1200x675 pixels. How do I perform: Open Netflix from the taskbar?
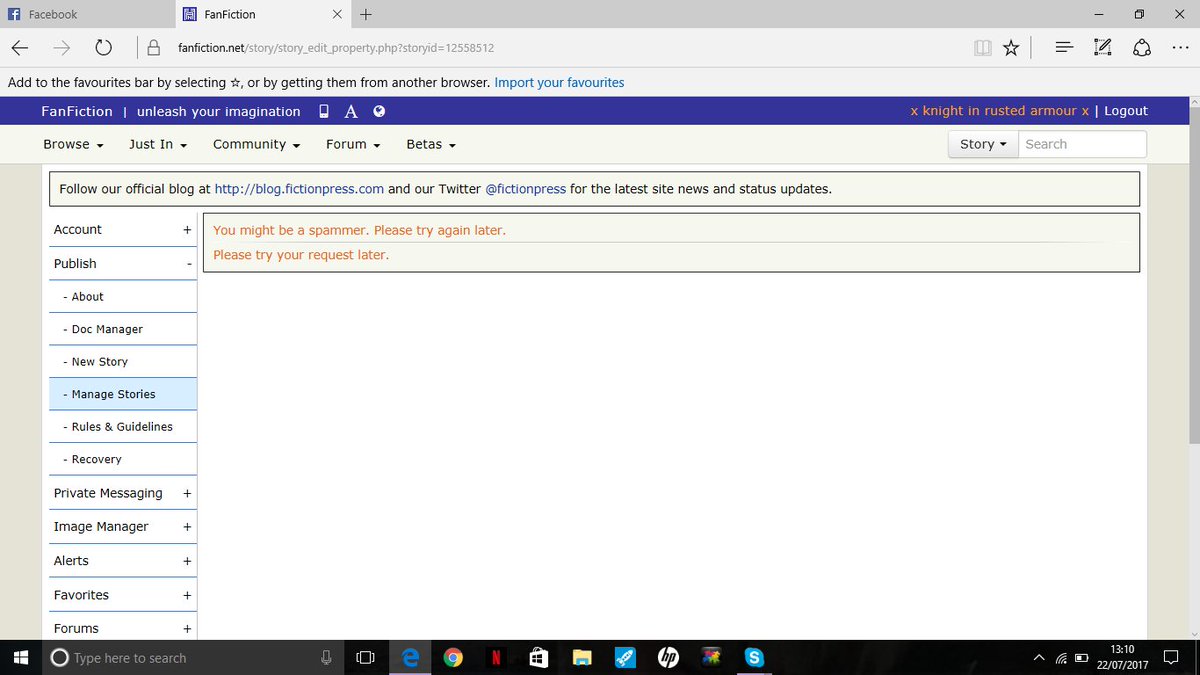[x=495, y=657]
